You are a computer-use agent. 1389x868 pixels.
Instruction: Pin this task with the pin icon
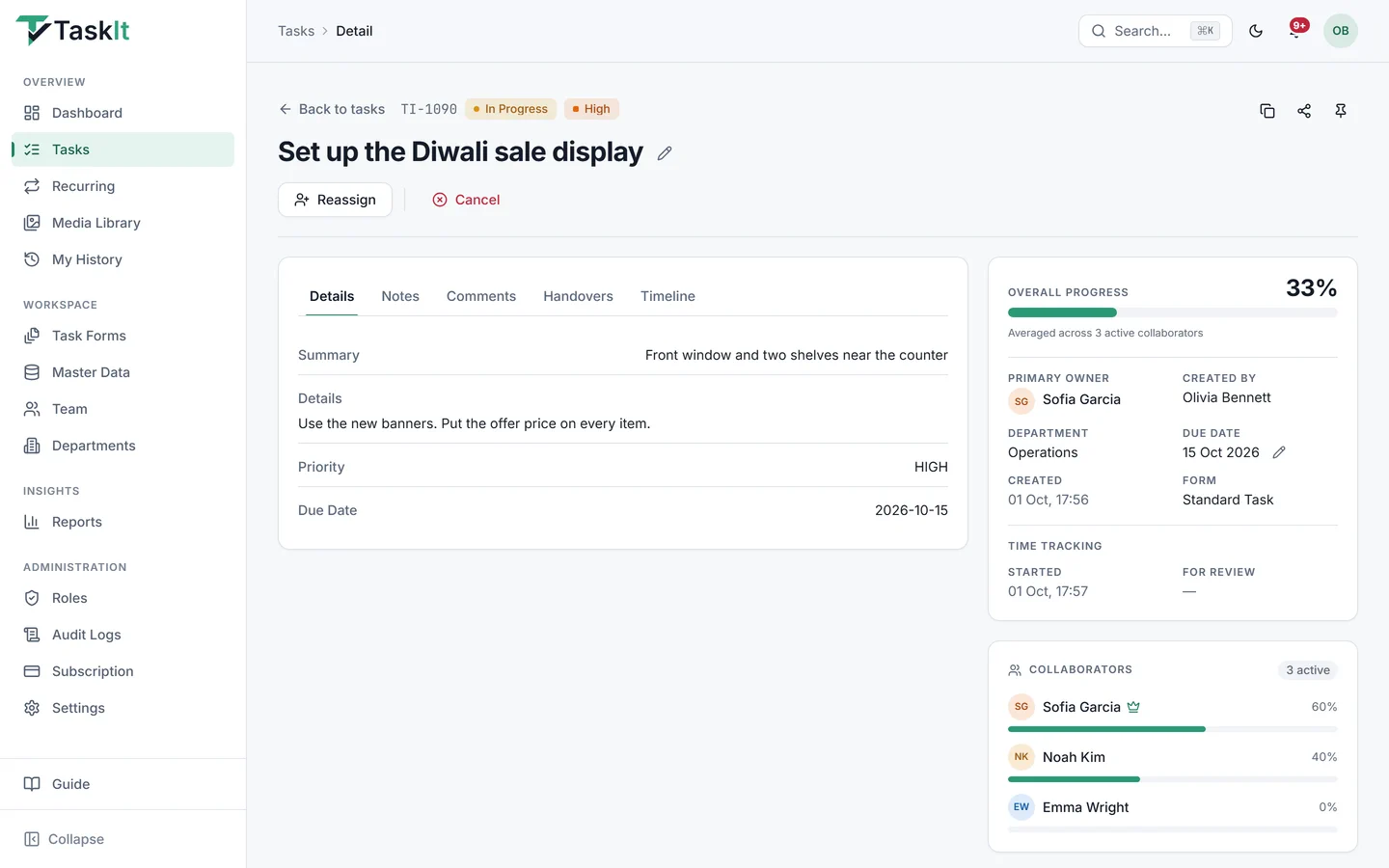click(x=1341, y=111)
